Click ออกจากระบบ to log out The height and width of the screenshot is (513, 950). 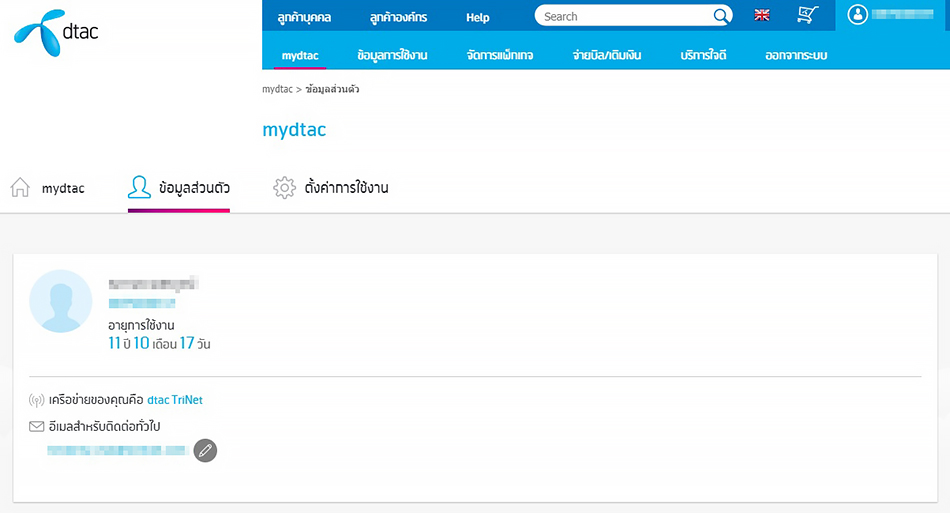click(796, 55)
